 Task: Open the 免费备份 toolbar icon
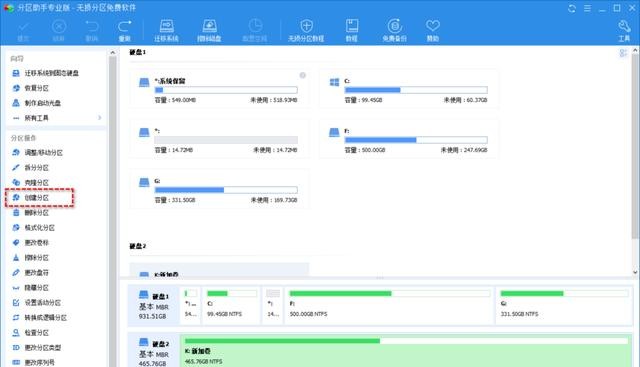pos(394,26)
